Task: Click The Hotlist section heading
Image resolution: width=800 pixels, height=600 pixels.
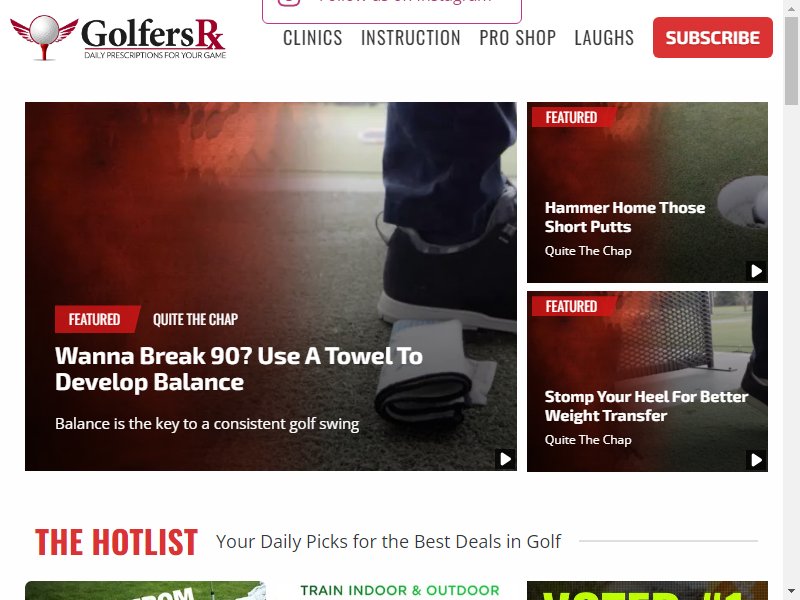Action: point(116,541)
